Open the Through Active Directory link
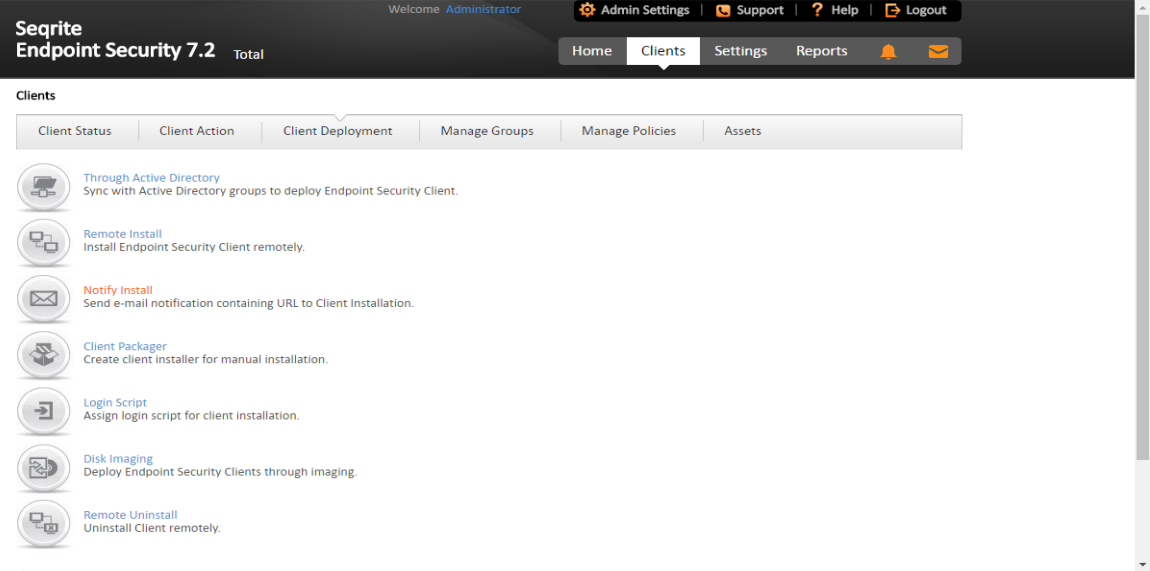The height and width of the screenshot is (571, 1150). pos(151,177)
